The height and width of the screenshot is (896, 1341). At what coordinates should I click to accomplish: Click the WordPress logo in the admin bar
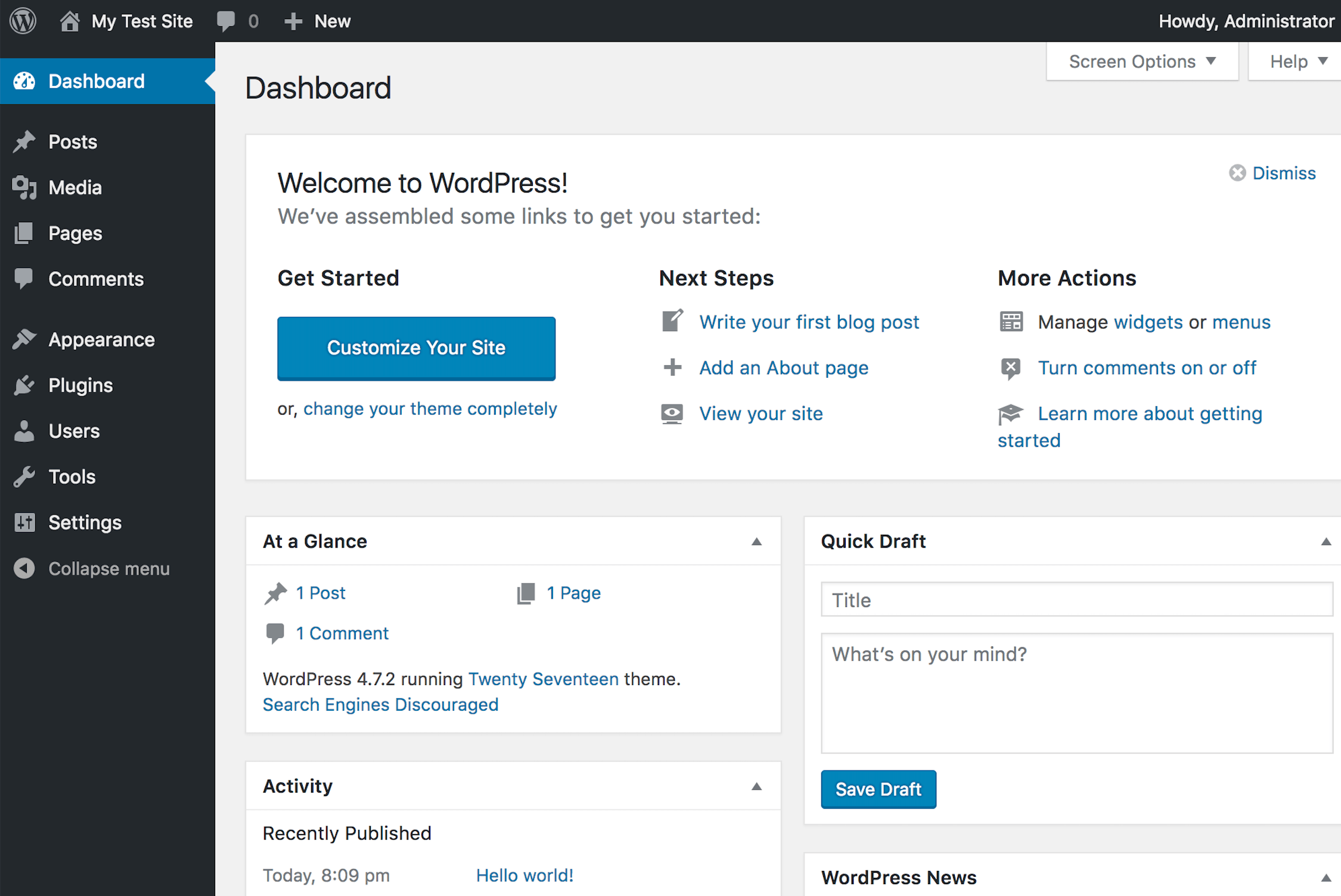(x=22, y=21)
